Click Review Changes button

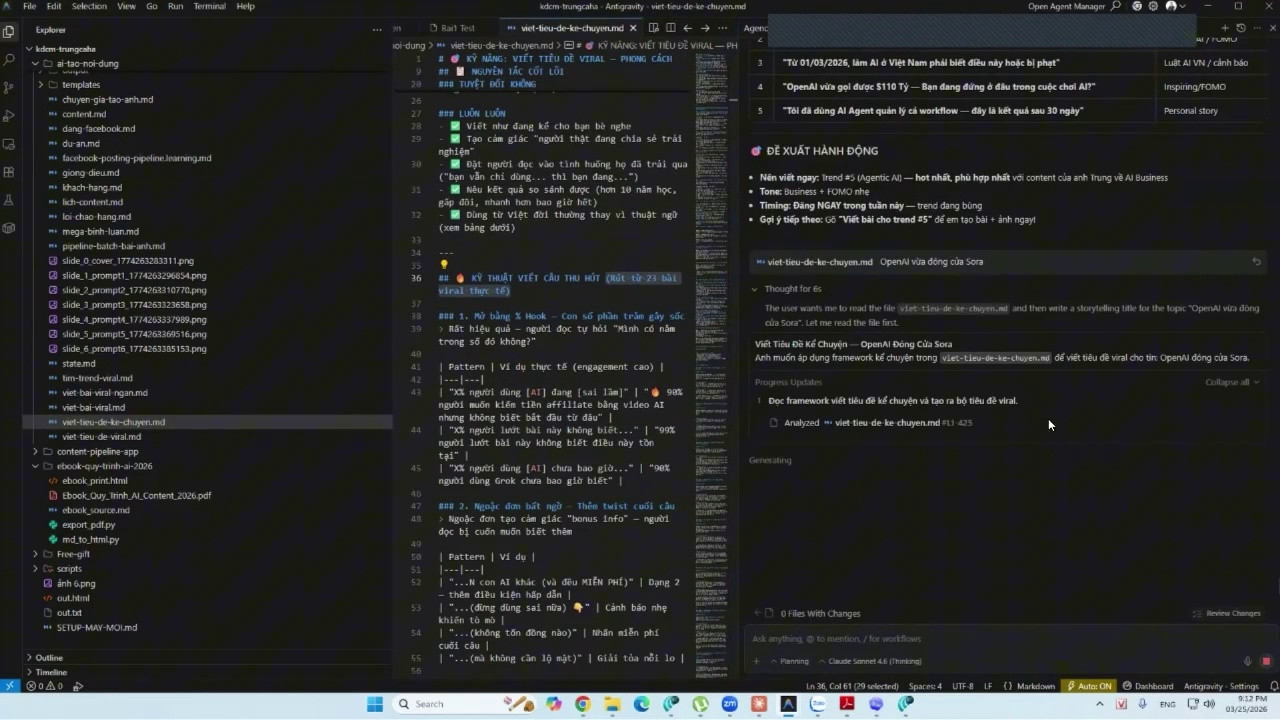tap(1226, 613)
